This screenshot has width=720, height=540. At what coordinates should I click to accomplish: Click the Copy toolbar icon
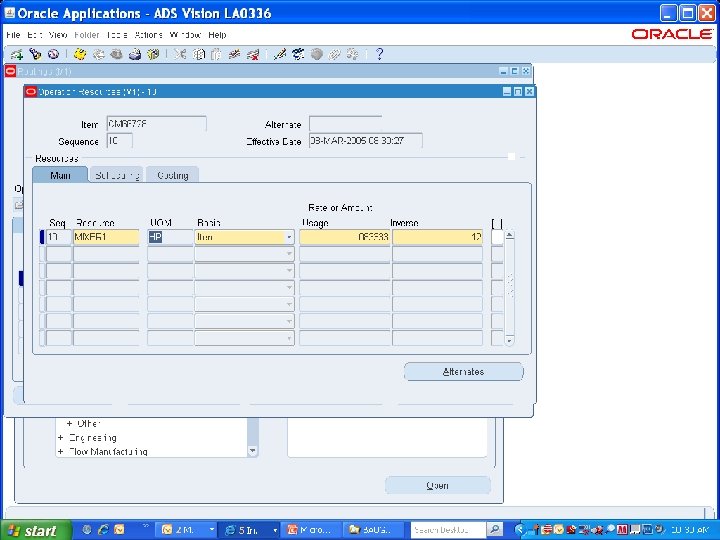[198, 55]
